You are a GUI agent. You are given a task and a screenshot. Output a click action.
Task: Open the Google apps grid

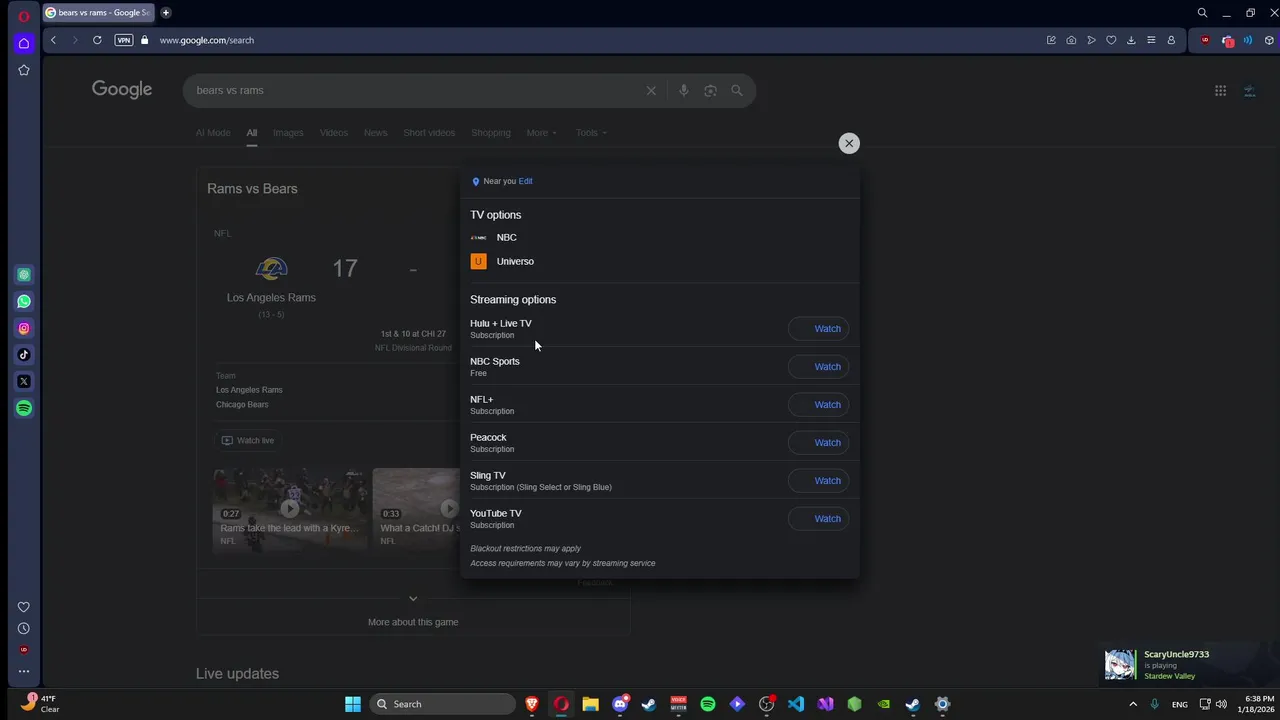pyautogui.click(x=1220, y=90)
